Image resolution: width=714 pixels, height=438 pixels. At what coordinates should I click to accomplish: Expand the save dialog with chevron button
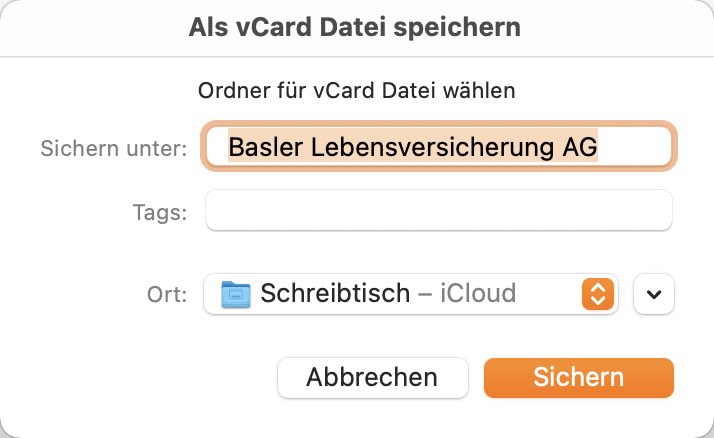tap(653, 294)
